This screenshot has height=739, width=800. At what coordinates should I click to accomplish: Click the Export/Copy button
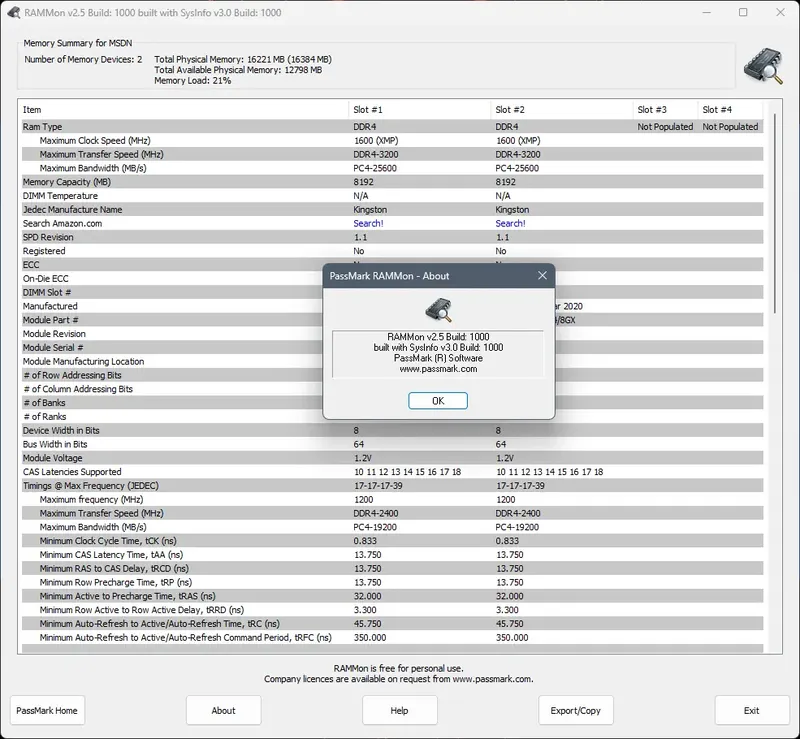pyautogui.click(x=576, y=710)
